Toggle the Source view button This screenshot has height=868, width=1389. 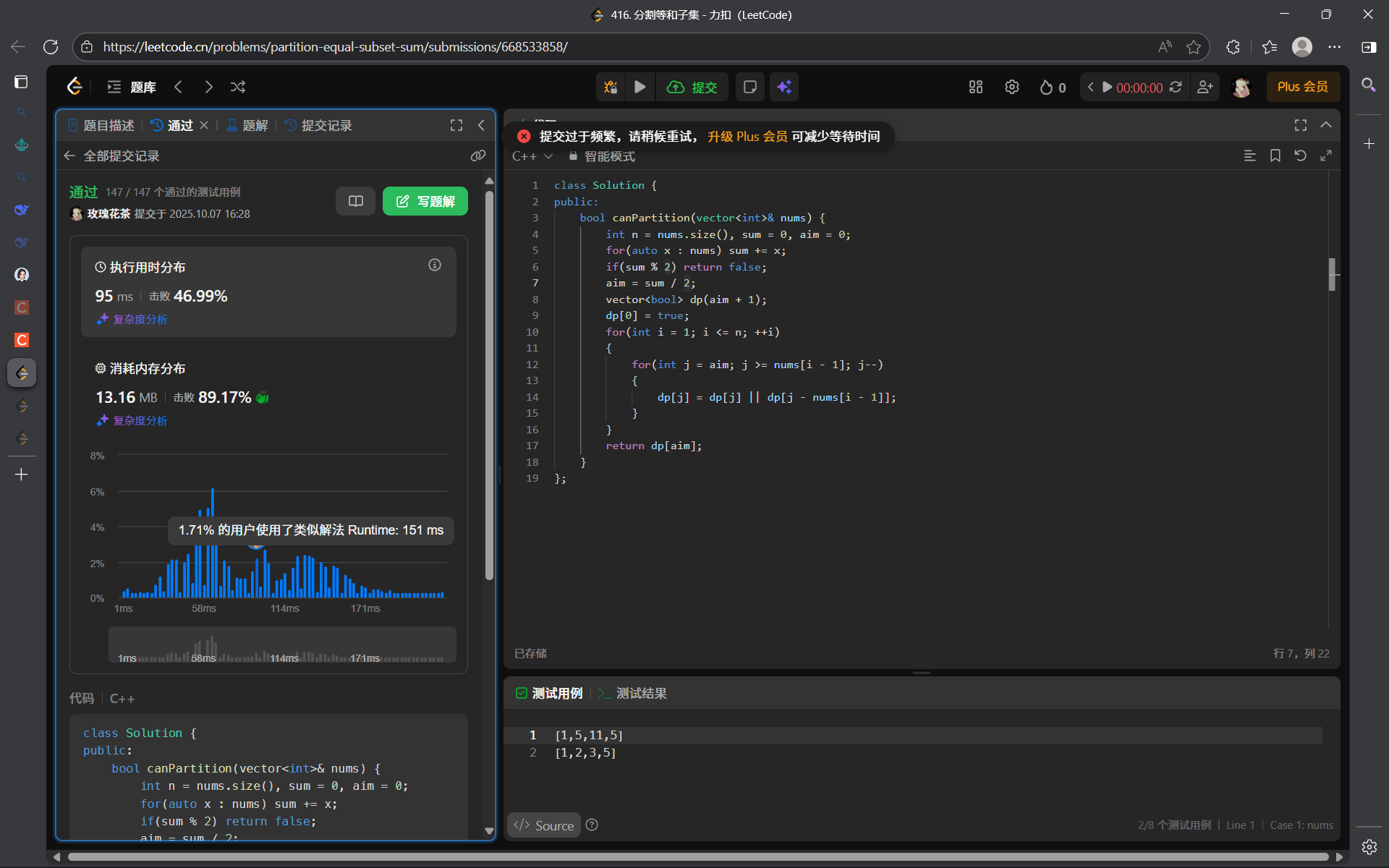[544, 825]
